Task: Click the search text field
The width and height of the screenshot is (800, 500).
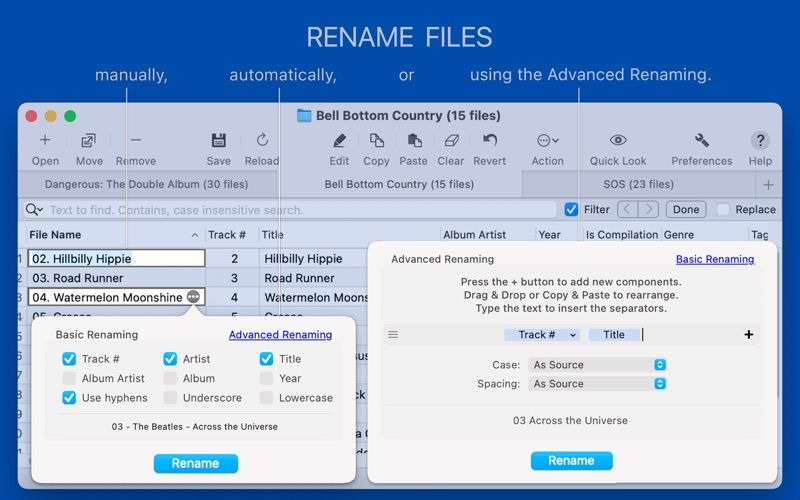Action: coord(301,210)
